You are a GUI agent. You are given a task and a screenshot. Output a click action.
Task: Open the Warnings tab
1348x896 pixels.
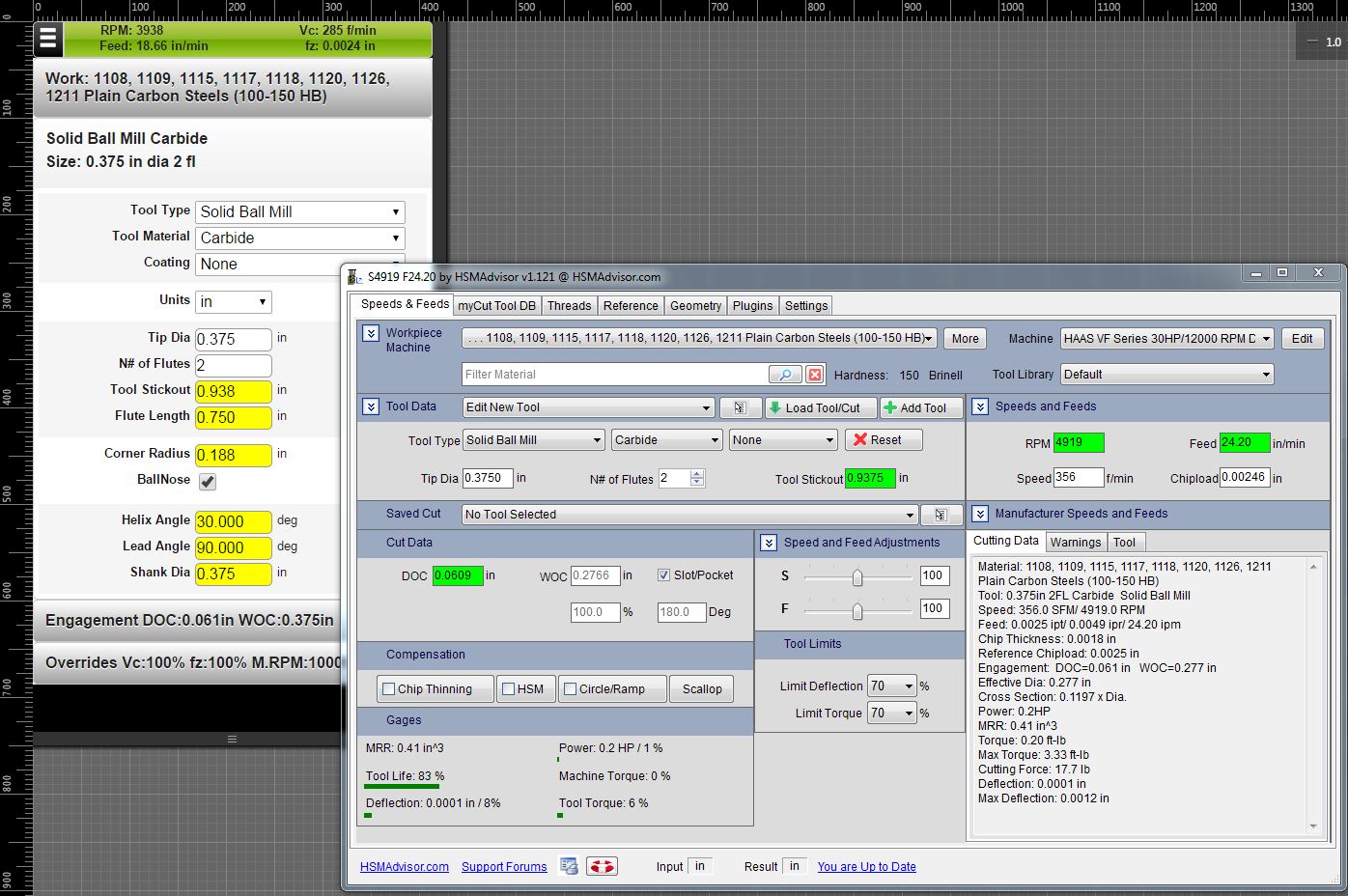tap(1075, 542)
